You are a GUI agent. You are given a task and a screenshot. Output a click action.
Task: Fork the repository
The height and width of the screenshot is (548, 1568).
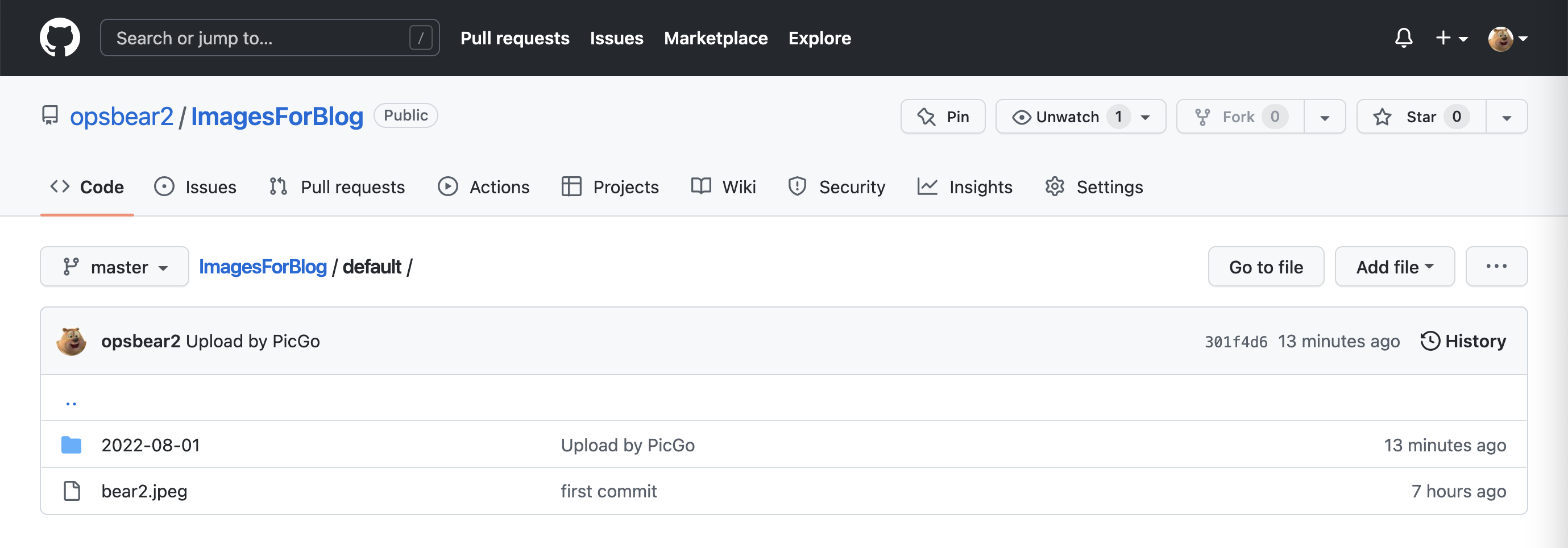[x=1240, y=117]
